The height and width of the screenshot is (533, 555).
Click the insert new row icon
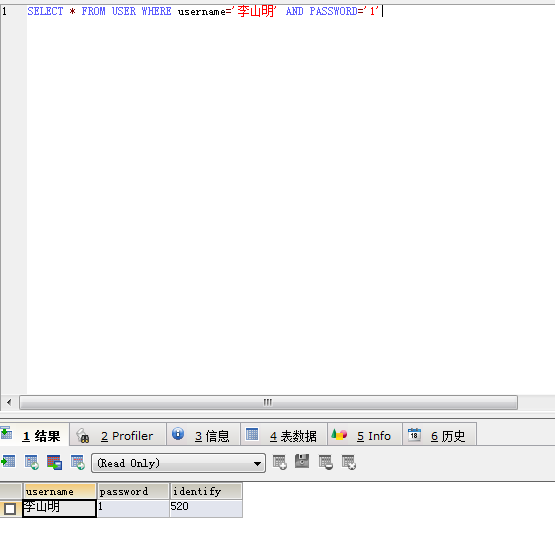coord(280,462)
